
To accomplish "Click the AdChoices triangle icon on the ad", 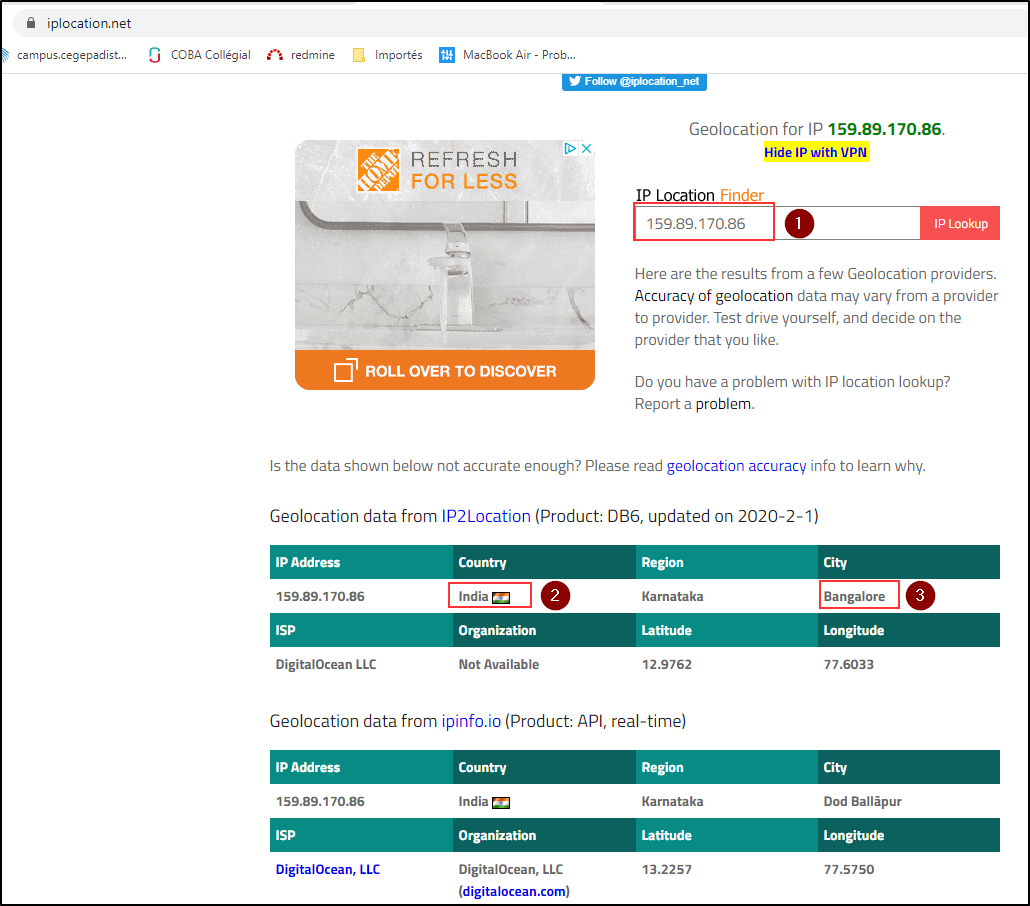I will 569,148.
